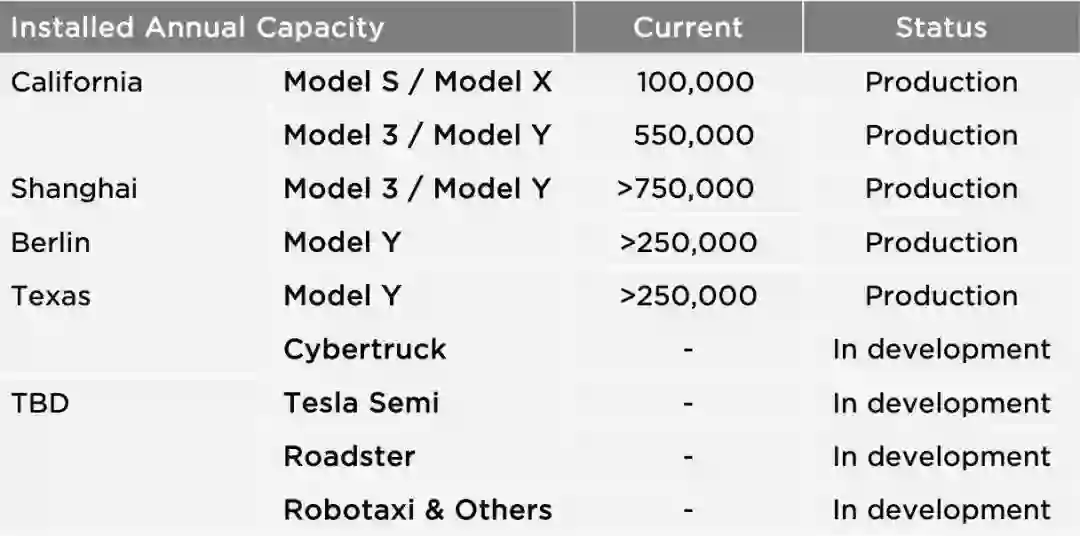1080x536 pixels.
Task: Click the Berlin row's >250,000 value
Action: [x=688, y=243]
